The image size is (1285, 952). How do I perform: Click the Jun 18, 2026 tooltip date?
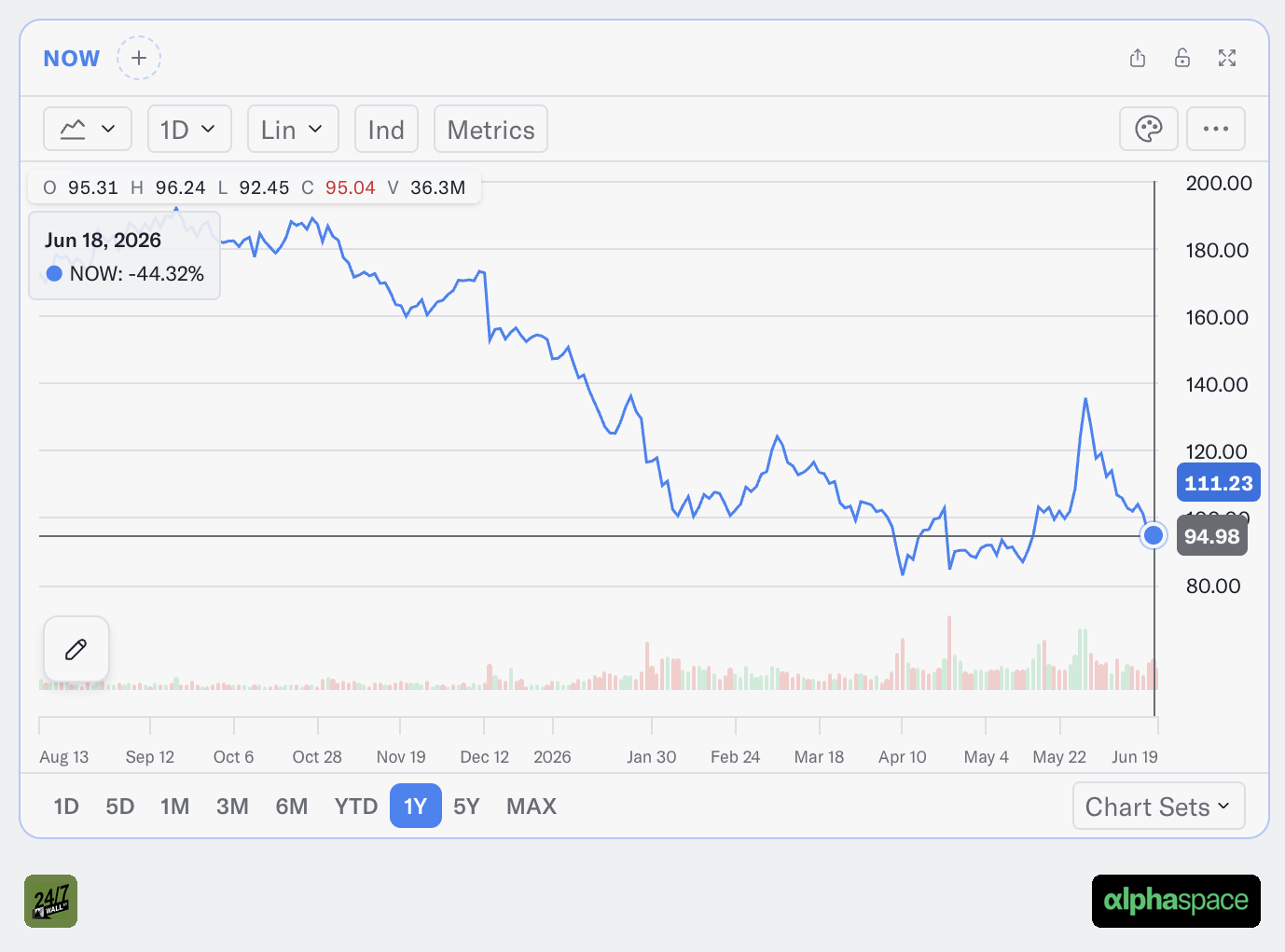click(x=103, y=241)
